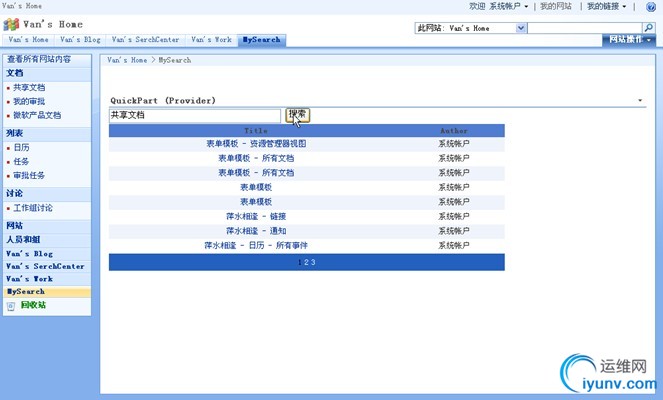
Task: Open result 萍水相逢 - 链接
Action: tap(256, 216)
